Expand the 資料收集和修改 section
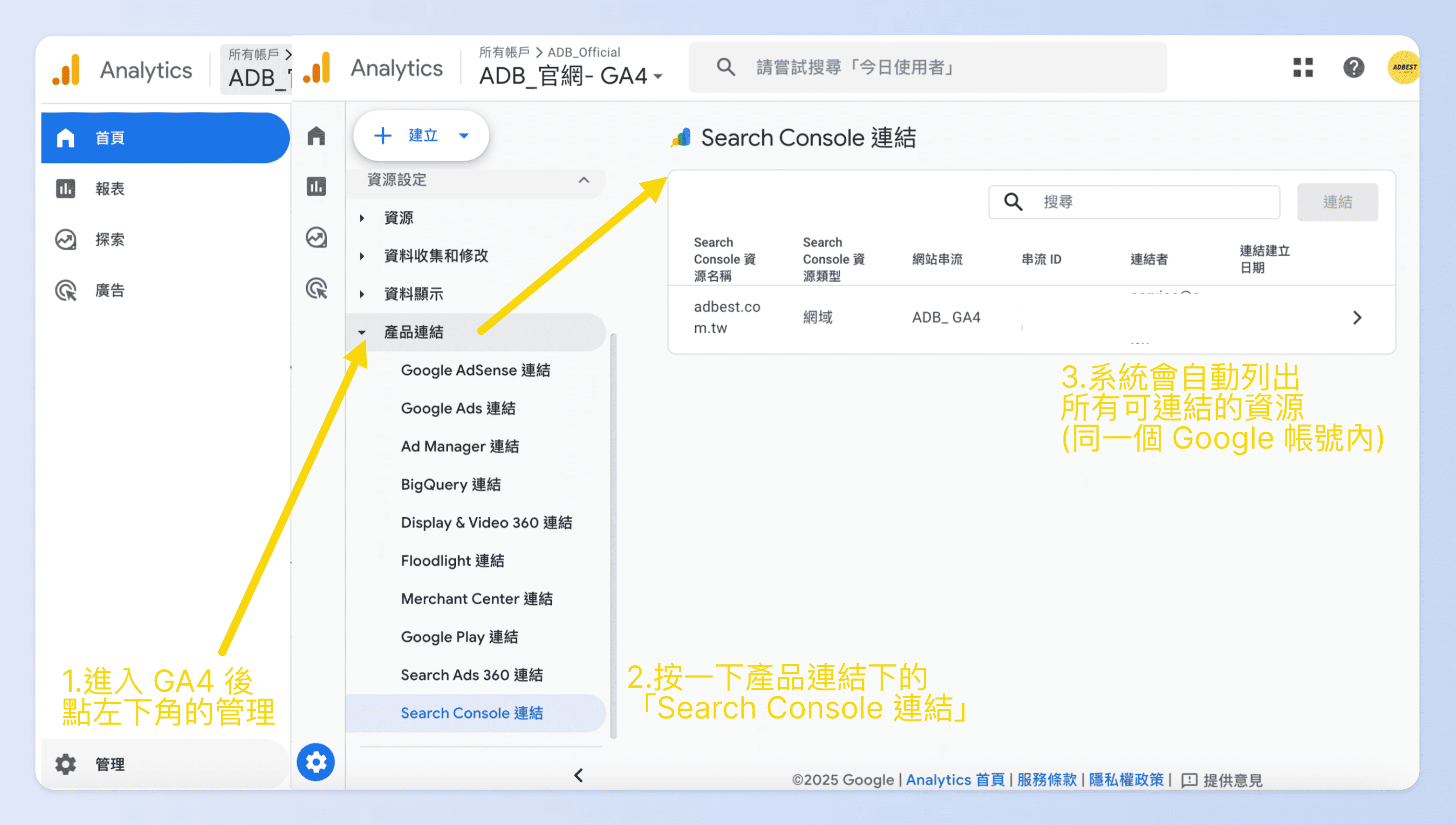1456x825 pixels. [362, 256]
